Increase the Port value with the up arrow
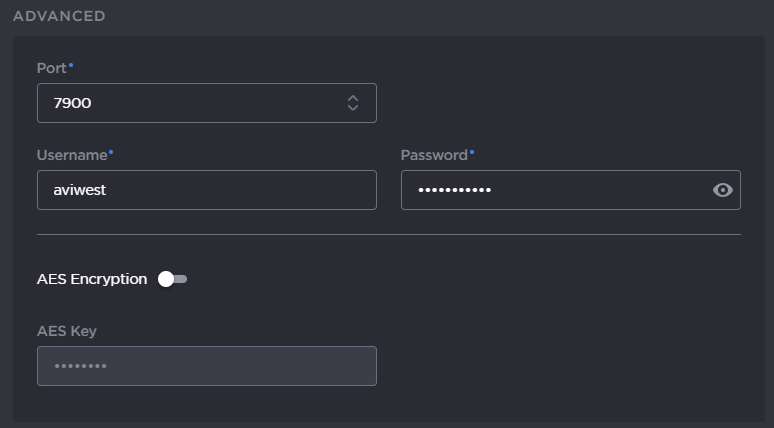This screenshot has width=774, height=428. click(x=353, y=97)
